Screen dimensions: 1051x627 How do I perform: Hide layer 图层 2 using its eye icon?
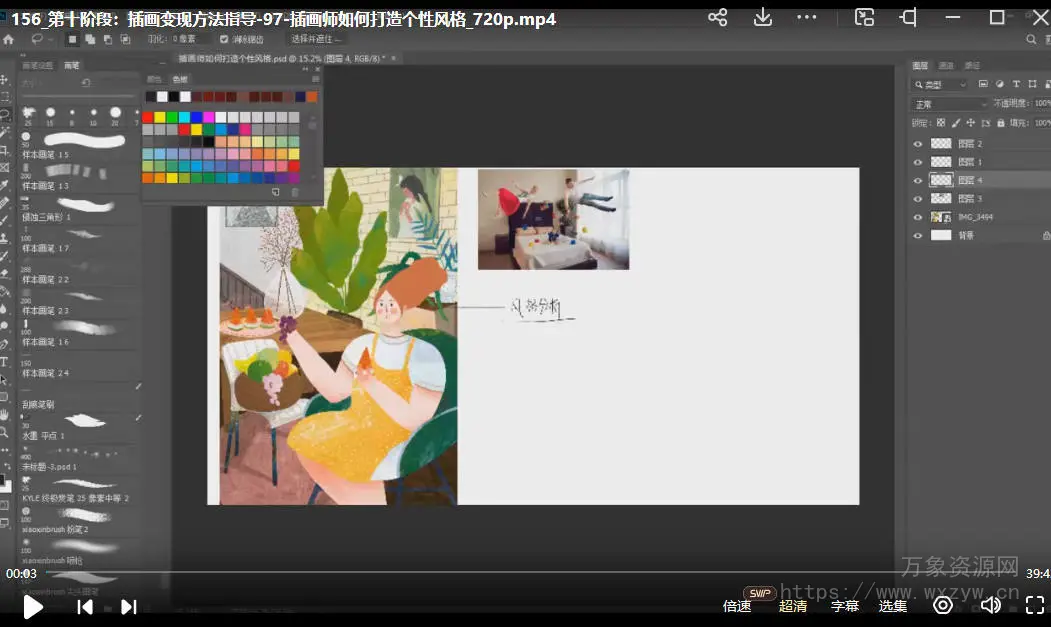(918, 144)
